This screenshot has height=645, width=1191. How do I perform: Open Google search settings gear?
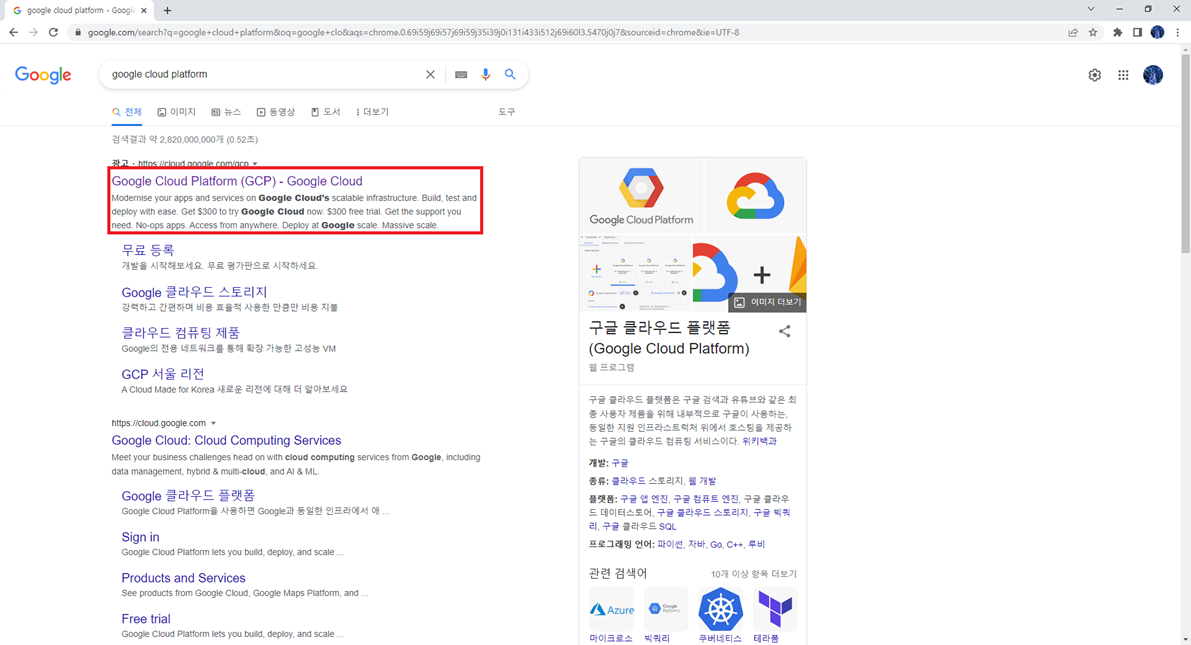point(1095,75)
